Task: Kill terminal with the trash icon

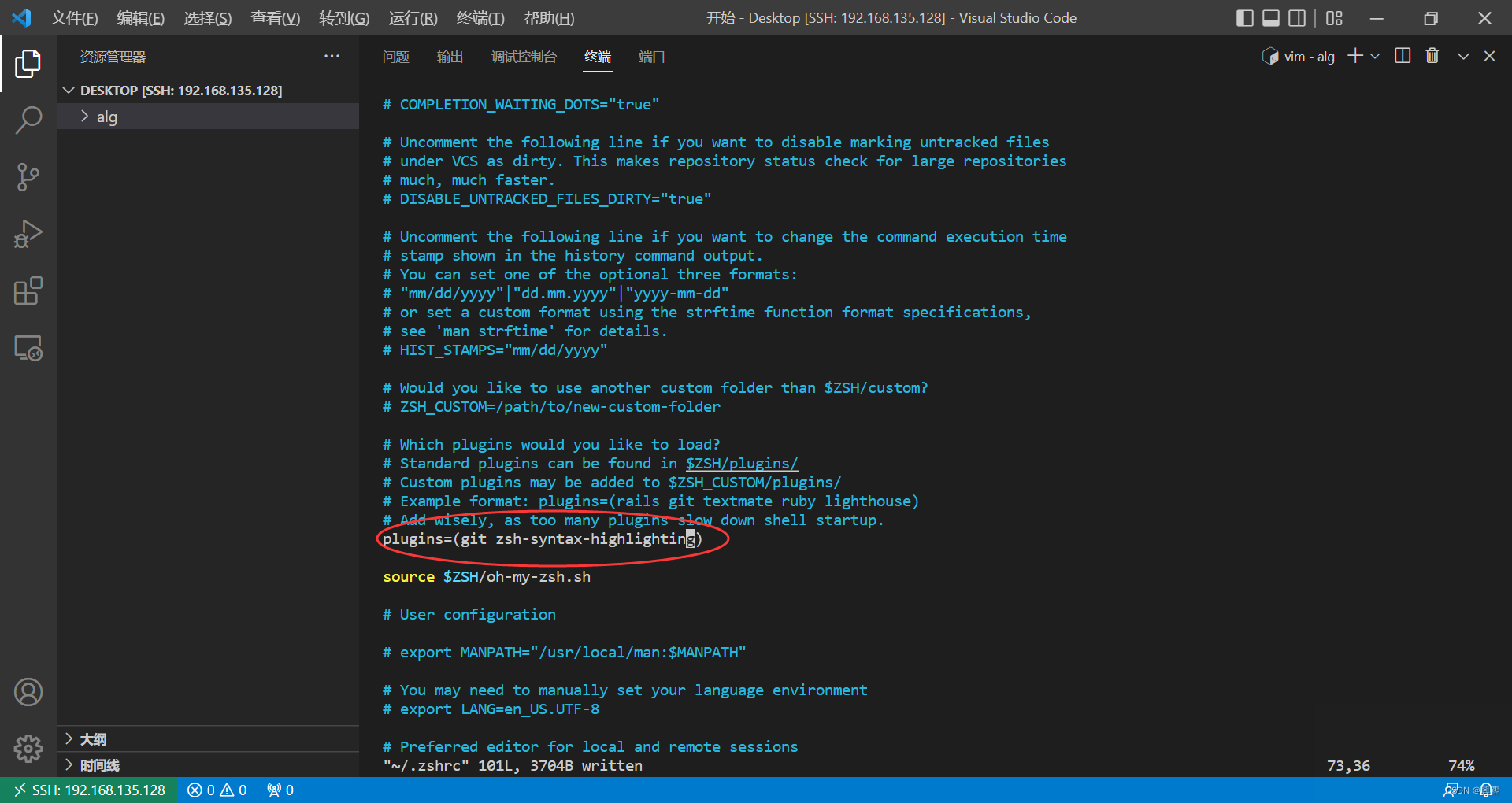Action: pyautogui.click(x=1432, y=56)
